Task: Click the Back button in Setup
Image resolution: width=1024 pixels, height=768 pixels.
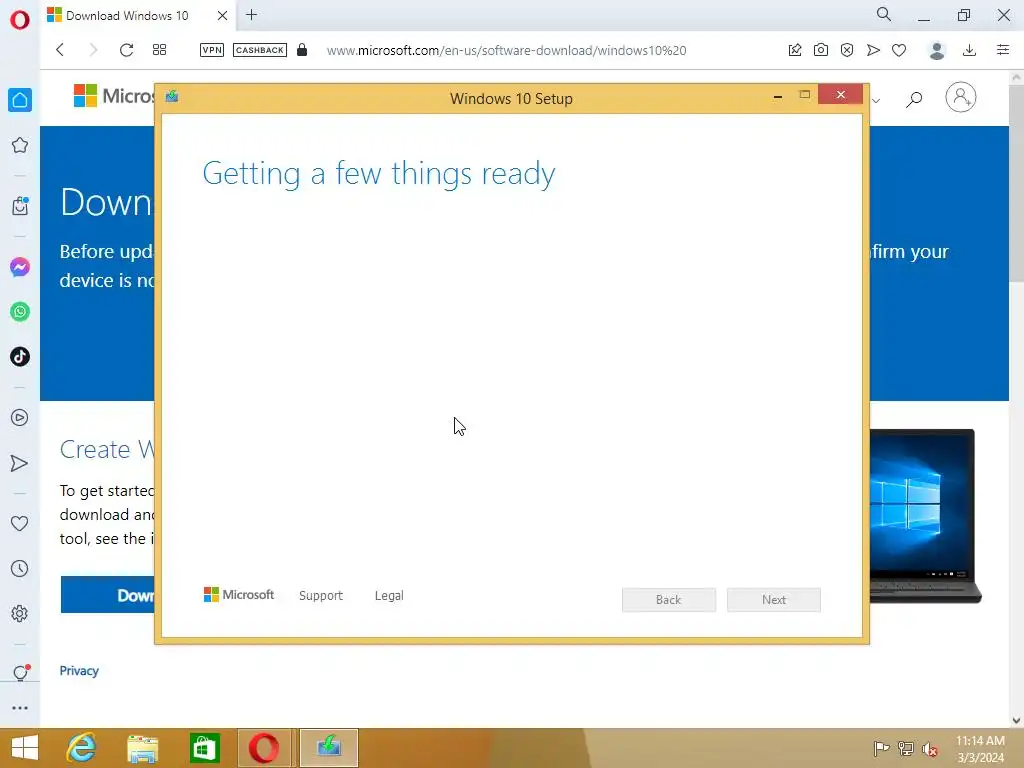Action: coord(669,600)
